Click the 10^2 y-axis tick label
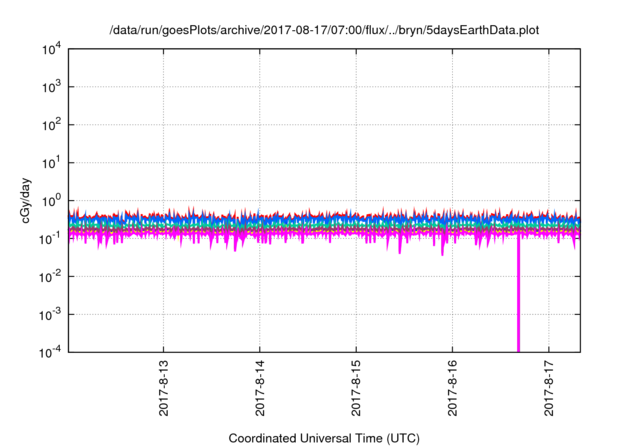The image size is (640, 448). coord(51,125)
